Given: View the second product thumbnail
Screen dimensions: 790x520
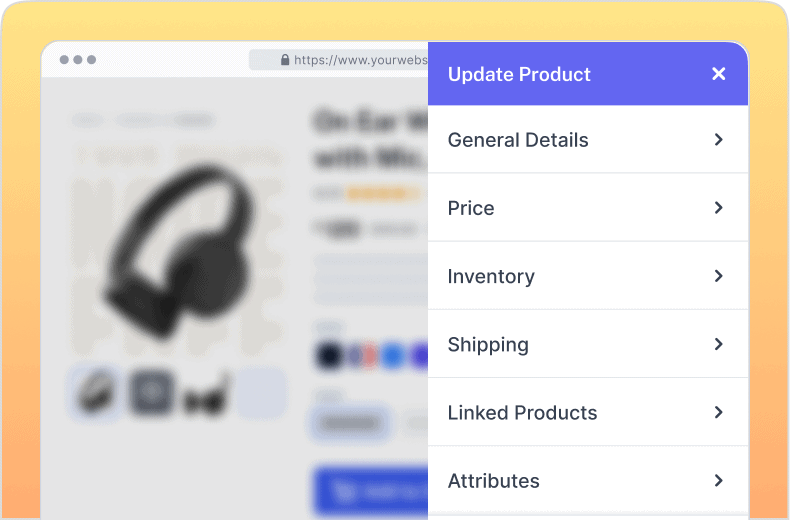Looking at the screenshot, I should (152, 392).
